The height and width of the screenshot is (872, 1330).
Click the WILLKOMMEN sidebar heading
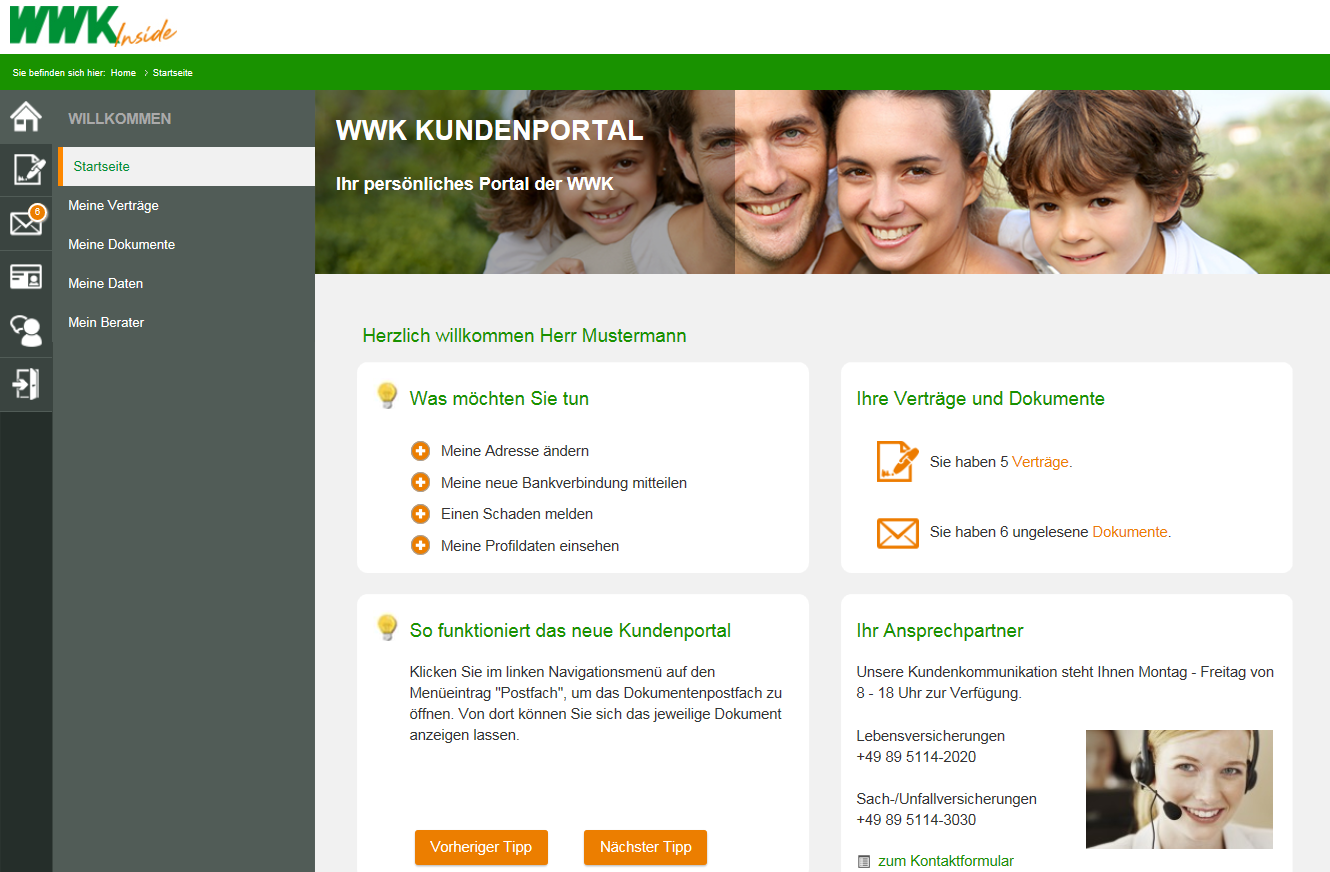(120, 119)
